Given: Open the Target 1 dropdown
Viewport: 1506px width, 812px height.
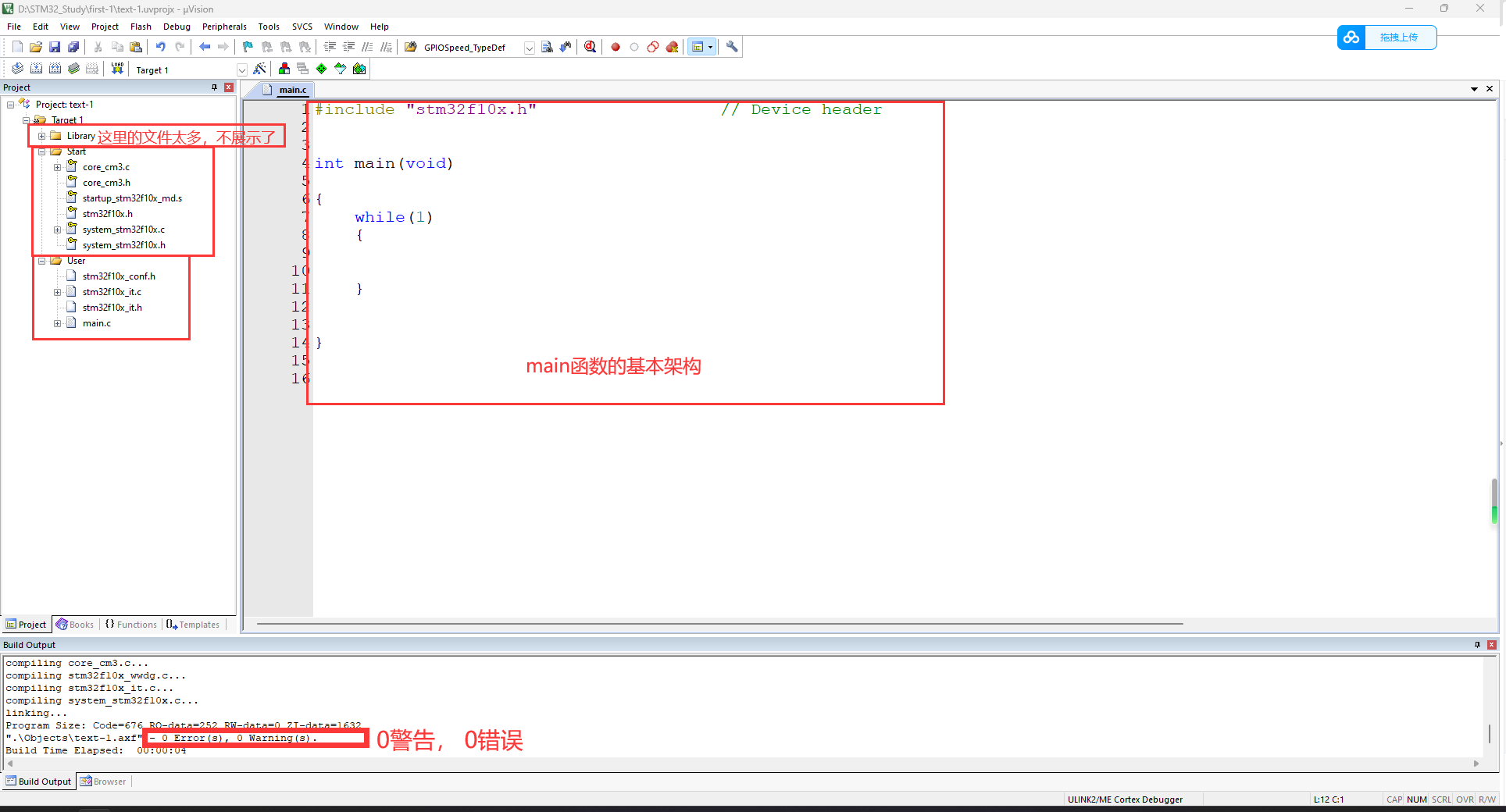Looking at the screenshot, I should pos(241,69).
